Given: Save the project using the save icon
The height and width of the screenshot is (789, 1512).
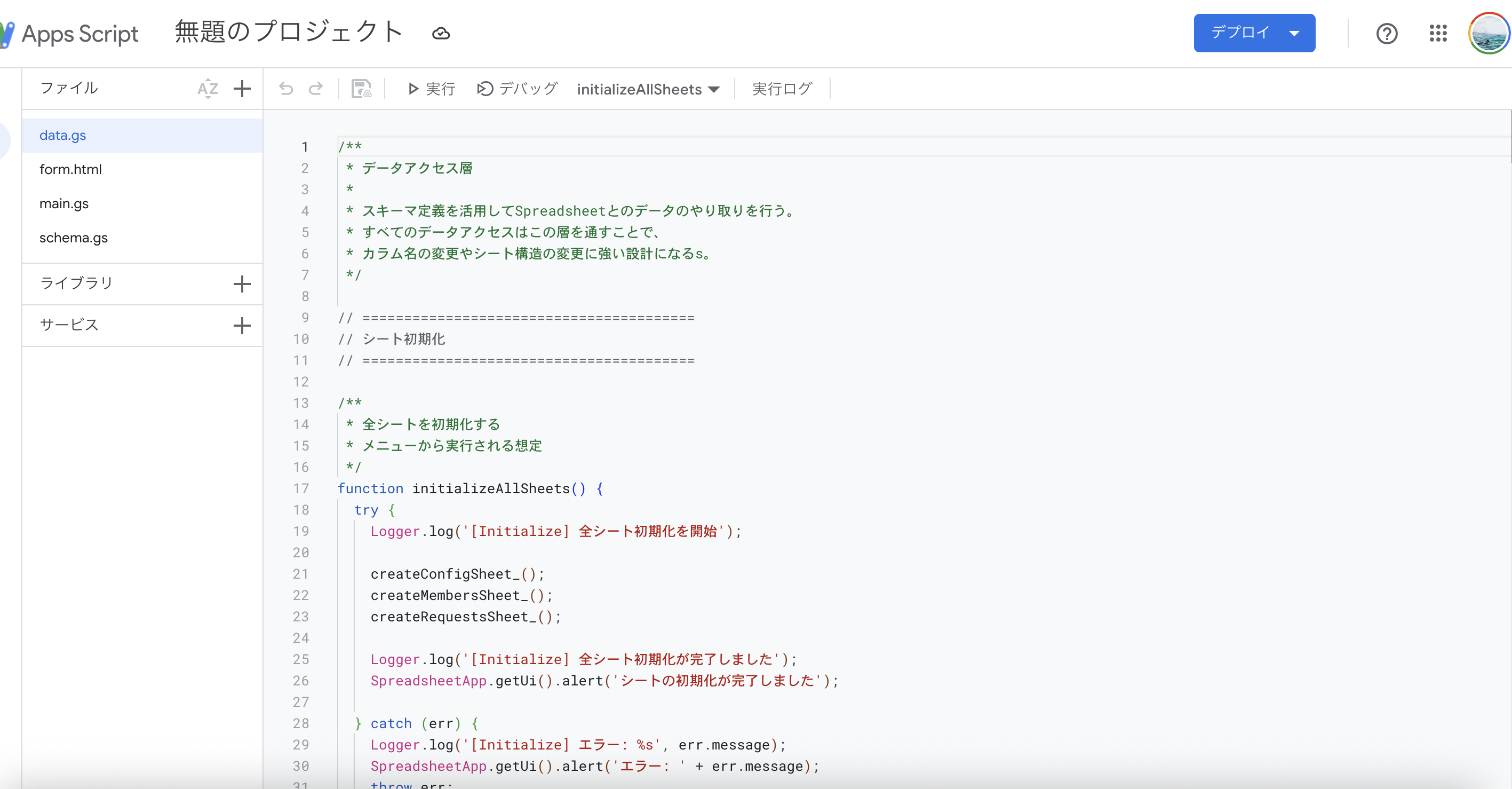Looking at the screenshot, I should point(362,89).
